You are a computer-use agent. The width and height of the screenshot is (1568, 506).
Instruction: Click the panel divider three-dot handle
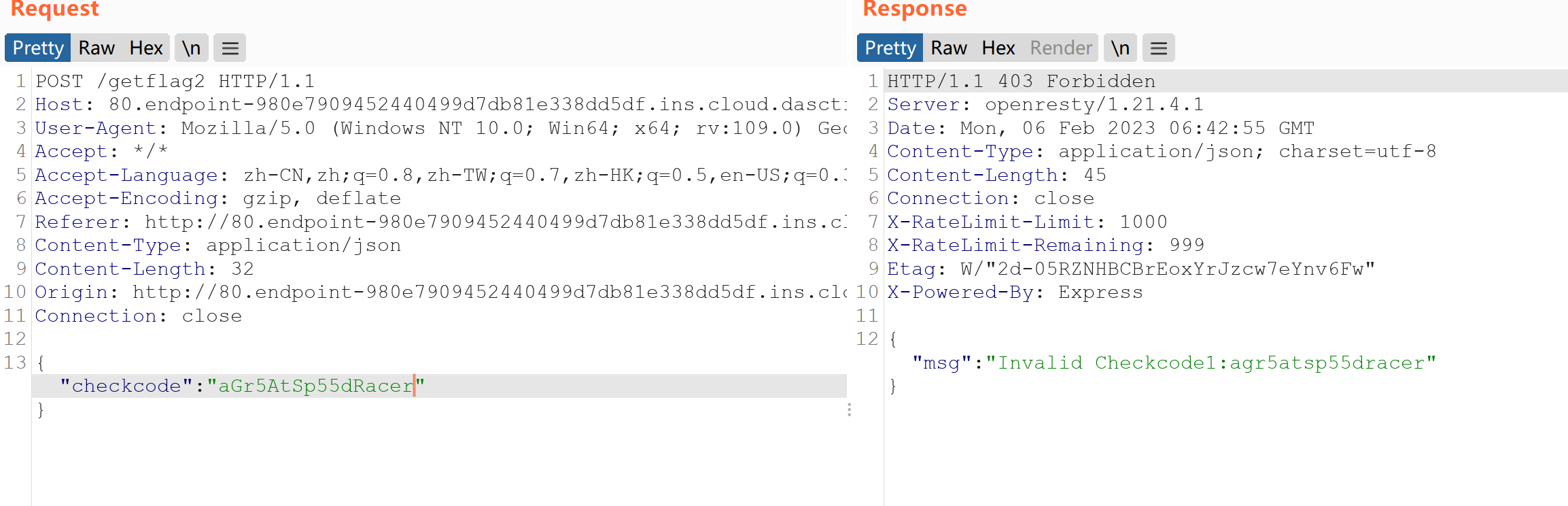pos(849,409)
